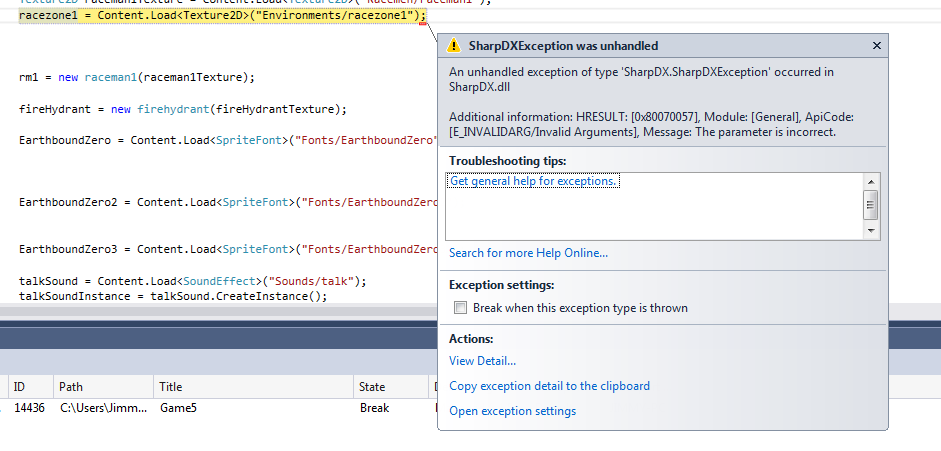Click the troubleshooting tips scrollbar thumb

click(x=871, y=206)
